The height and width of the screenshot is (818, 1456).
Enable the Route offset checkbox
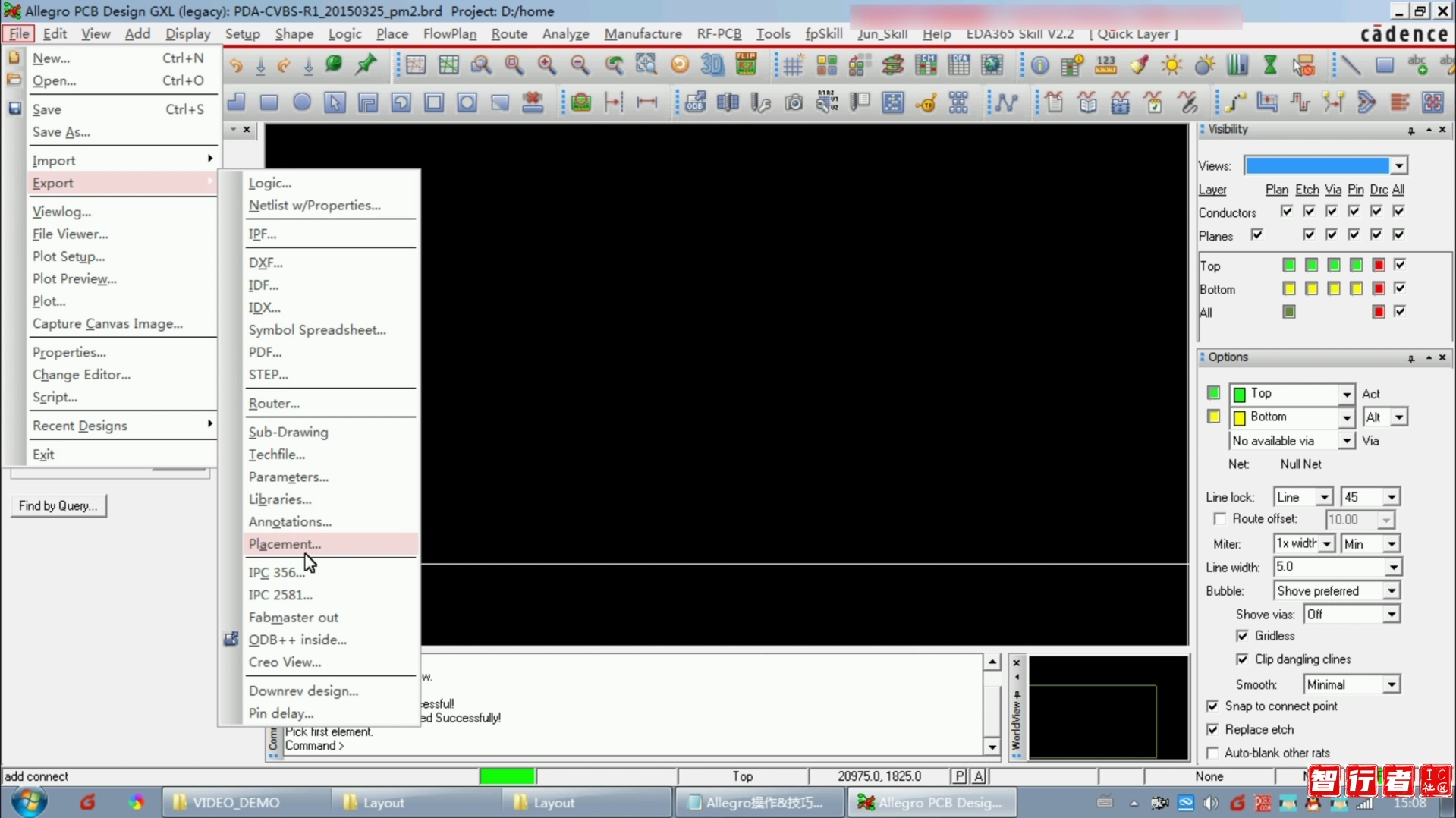(x=1219, y=519)
